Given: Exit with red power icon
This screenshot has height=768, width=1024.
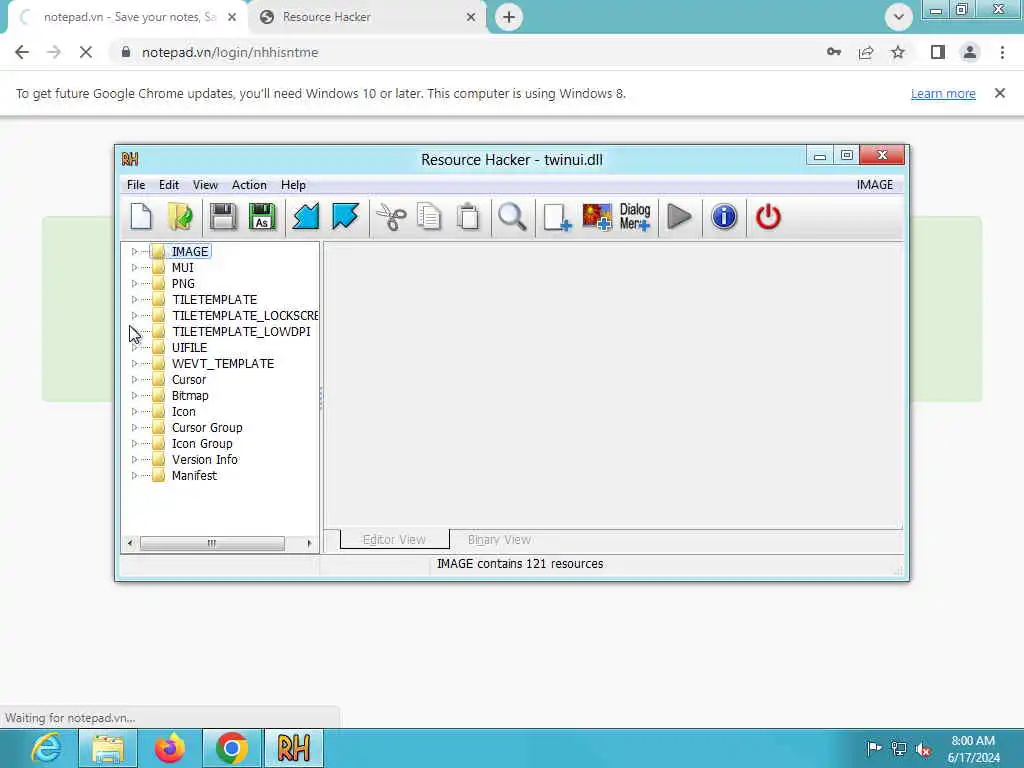Looking at the screenshot, I should (x=768, y=217).
